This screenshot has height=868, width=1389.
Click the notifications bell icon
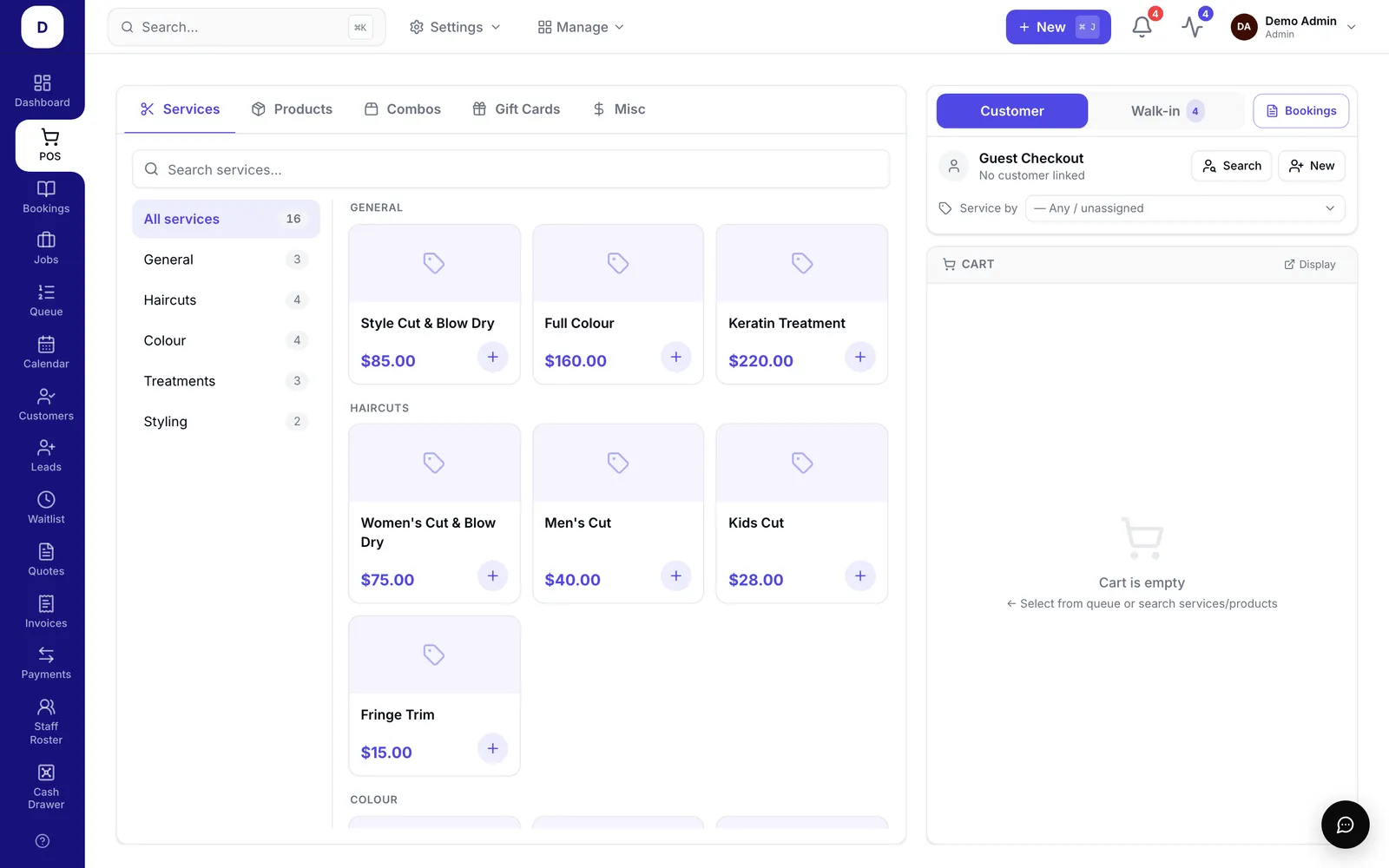[x=1142, y=27]
